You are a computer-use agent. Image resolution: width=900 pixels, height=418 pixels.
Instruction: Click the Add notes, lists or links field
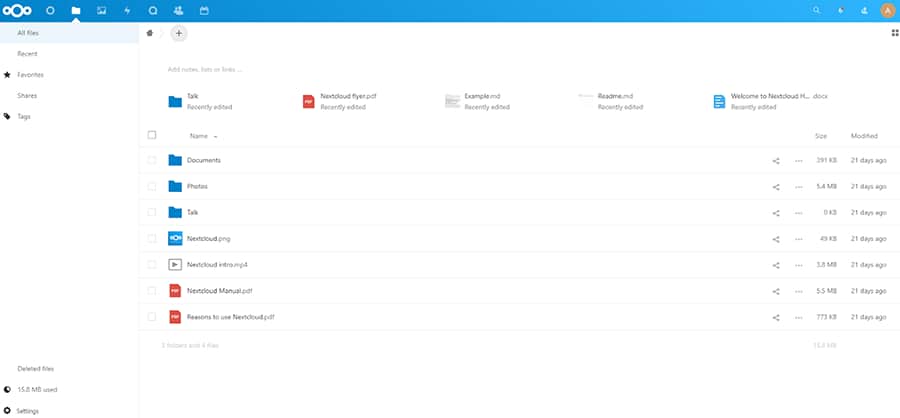[x=205, y=69]
